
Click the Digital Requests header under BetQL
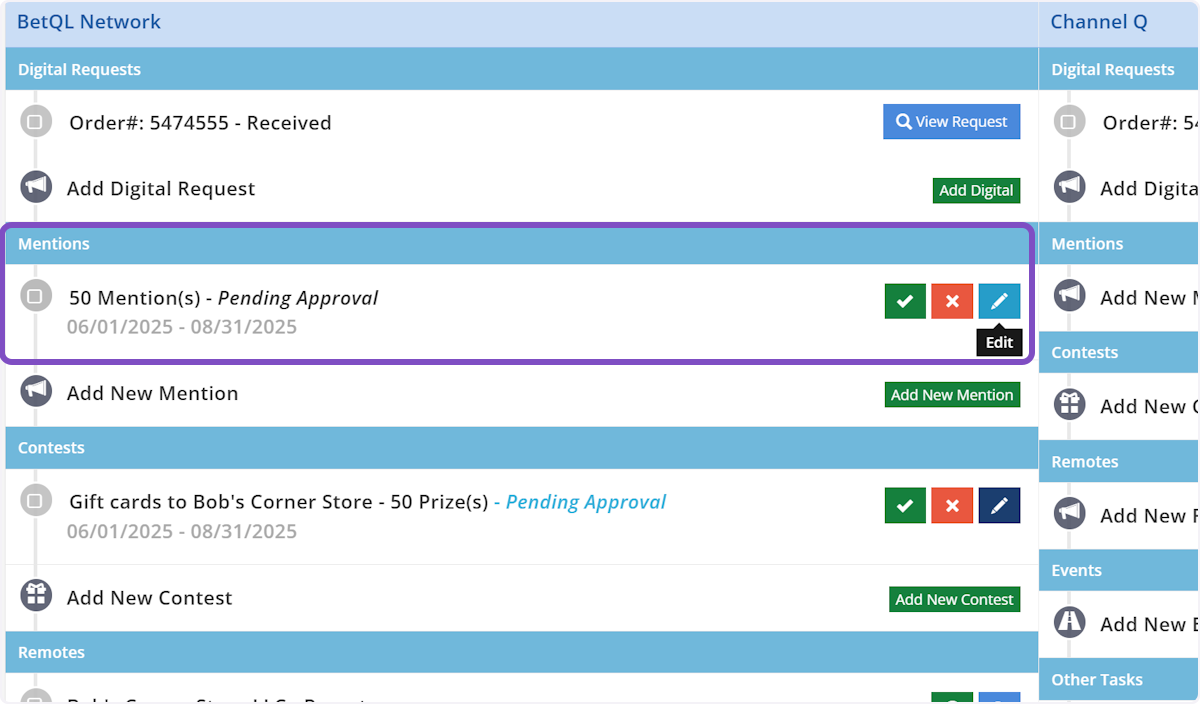tap(80, 70)
